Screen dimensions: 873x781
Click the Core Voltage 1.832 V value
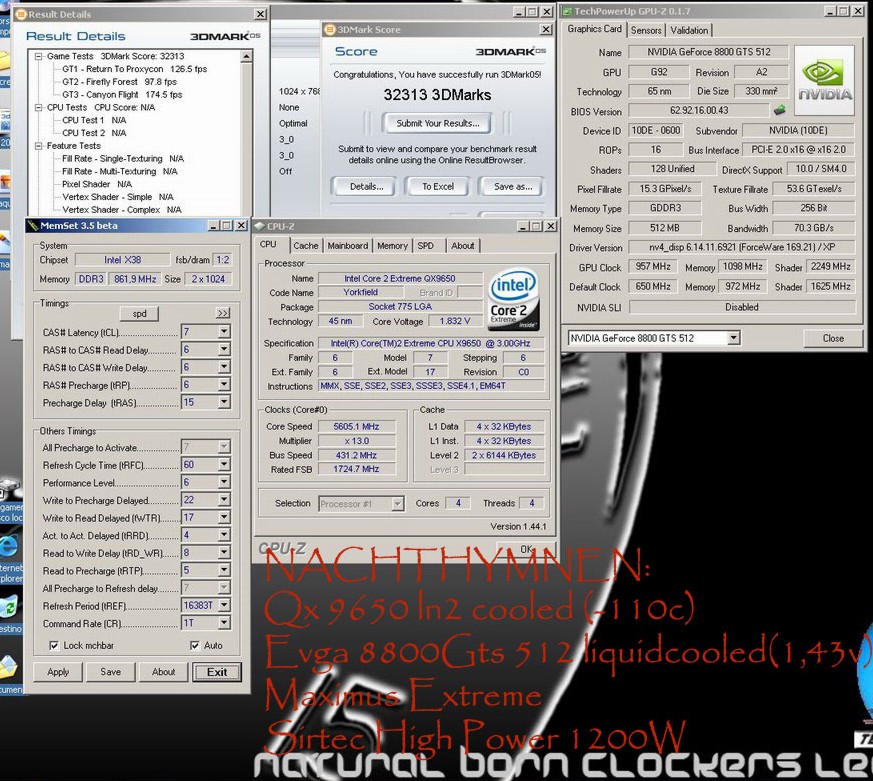[x=455, y=321]
